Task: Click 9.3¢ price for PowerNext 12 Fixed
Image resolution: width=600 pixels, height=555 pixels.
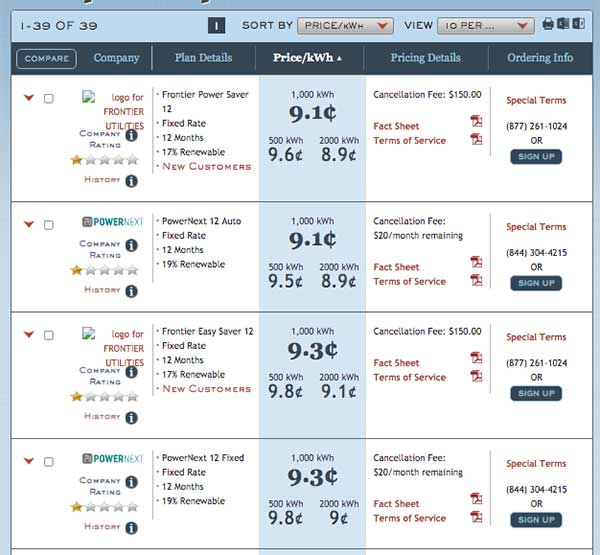Action: pyautogui.click(x=312, y=477)
